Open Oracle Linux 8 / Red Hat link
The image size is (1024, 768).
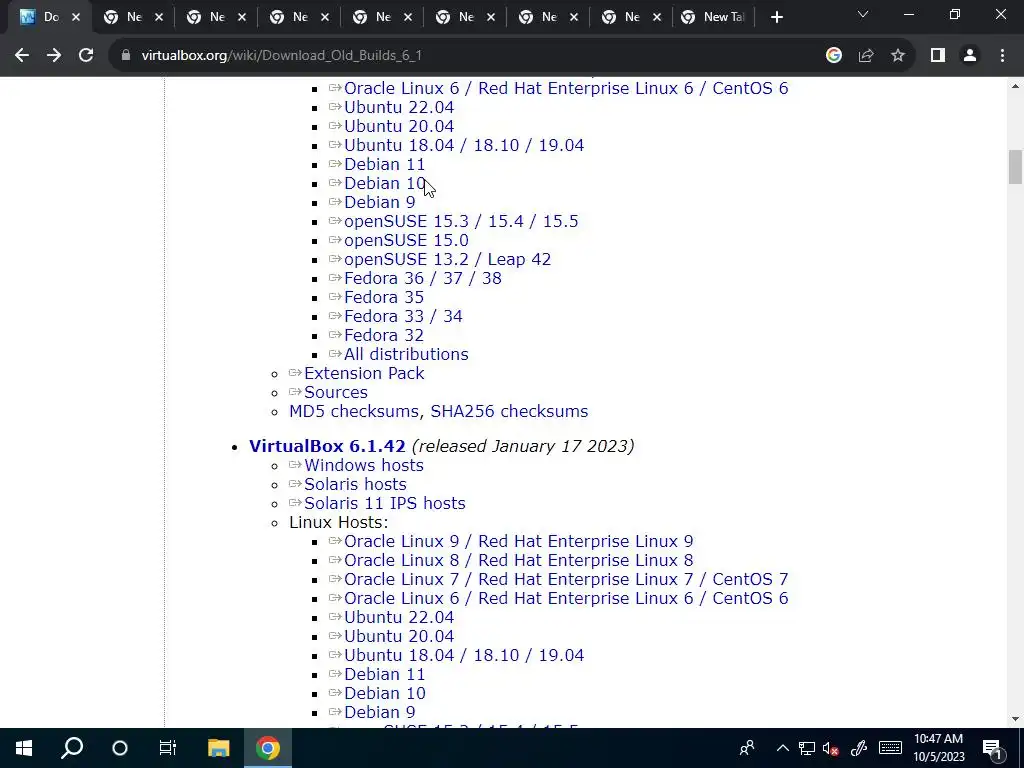[519, 560]
